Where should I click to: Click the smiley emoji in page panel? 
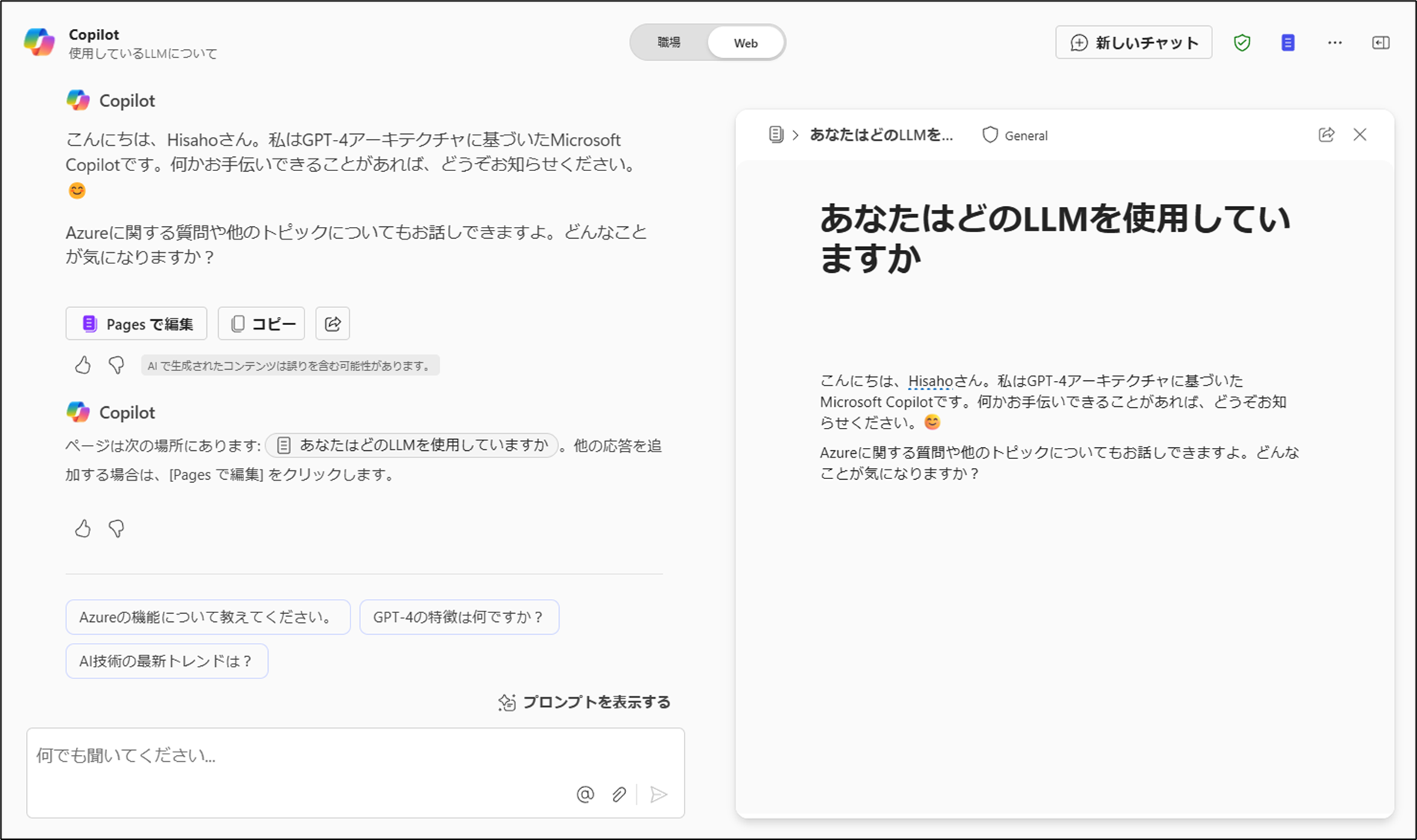(x=932, y=423)
